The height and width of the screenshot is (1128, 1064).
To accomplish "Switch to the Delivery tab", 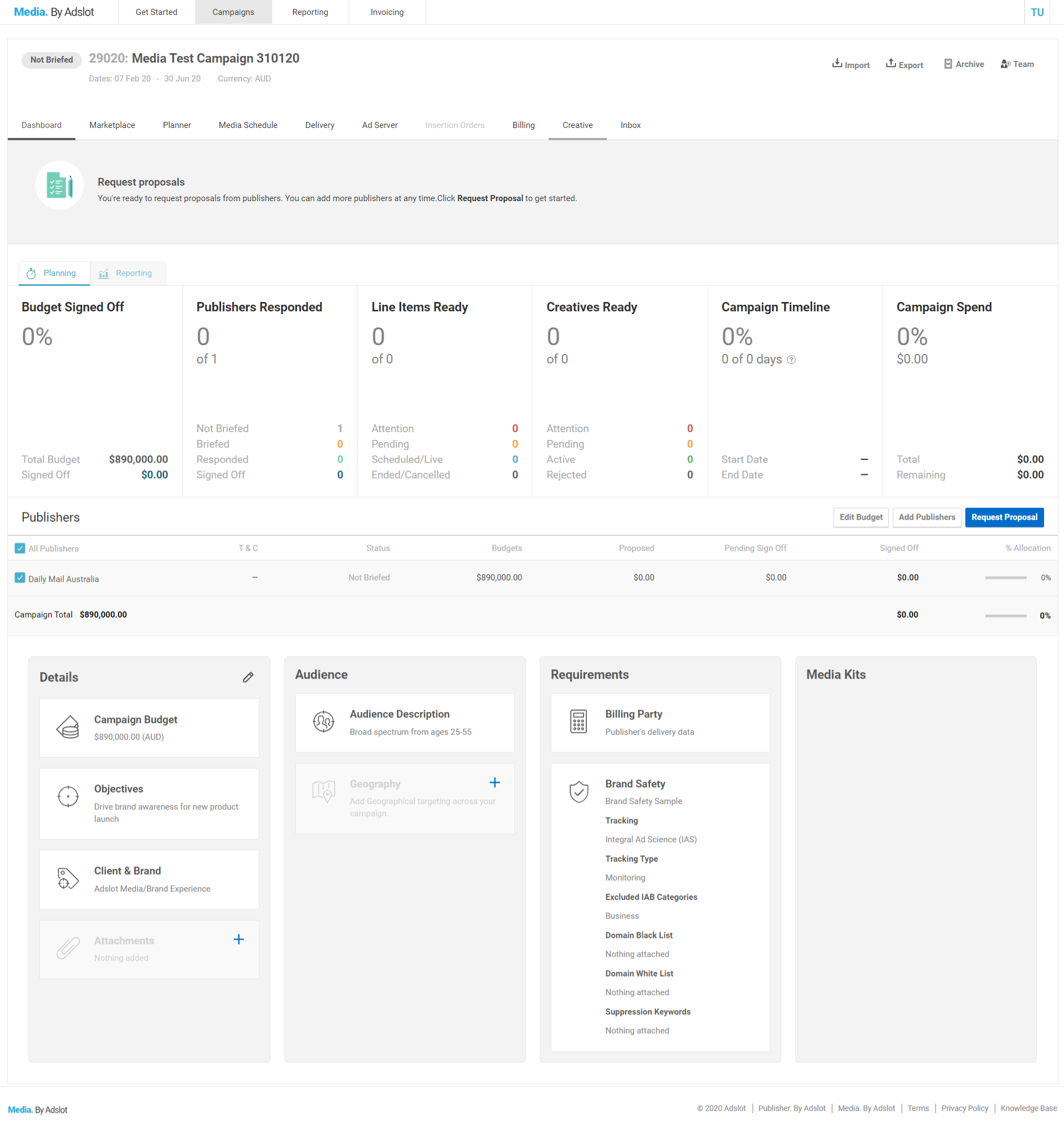I will coord(320,125).
